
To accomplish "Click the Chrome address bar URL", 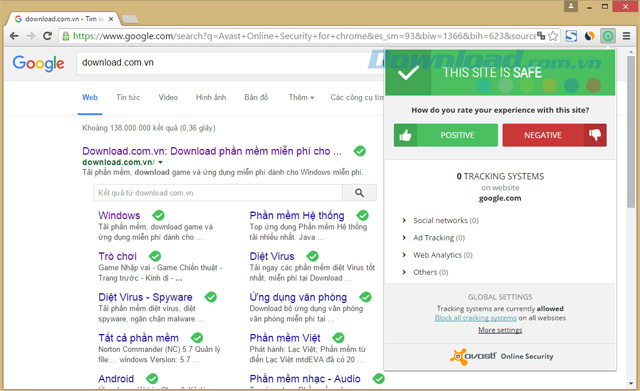I will tap(304, 36).
